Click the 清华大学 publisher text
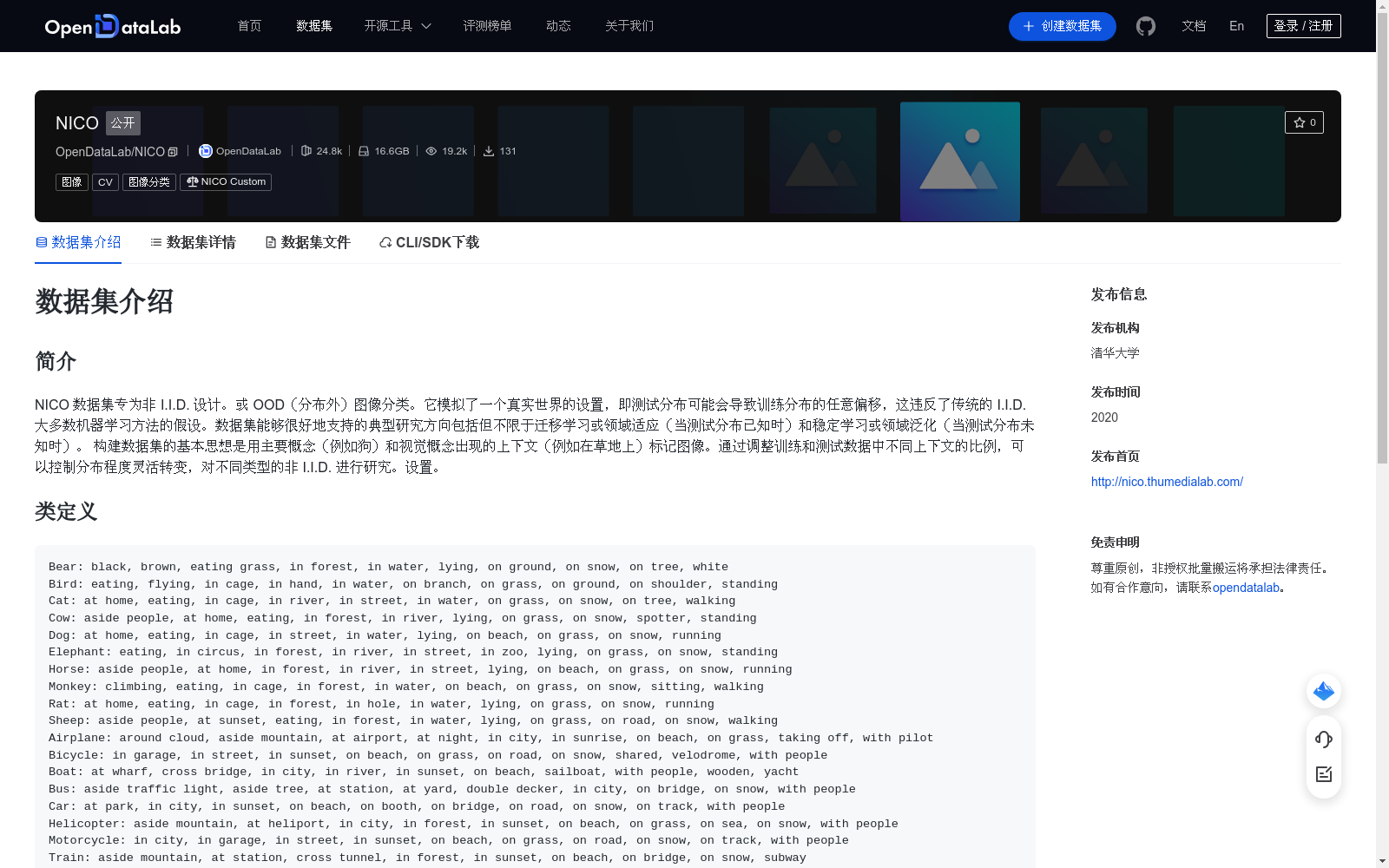The width and height of the screenshot is (1389, 868). [1116, 353]
